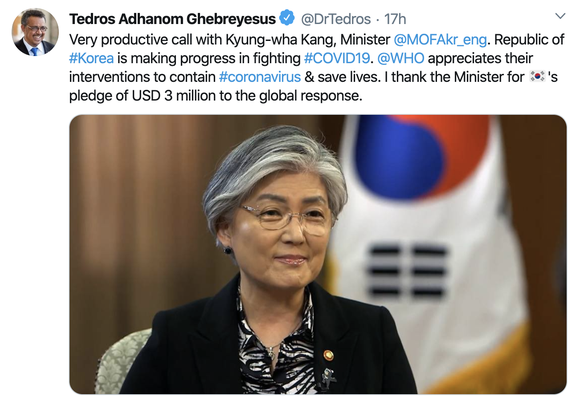This screenshot has height=404, width=580.
Task: Open the #COVID19 hashtag
Action: click(x=337, y=58)
